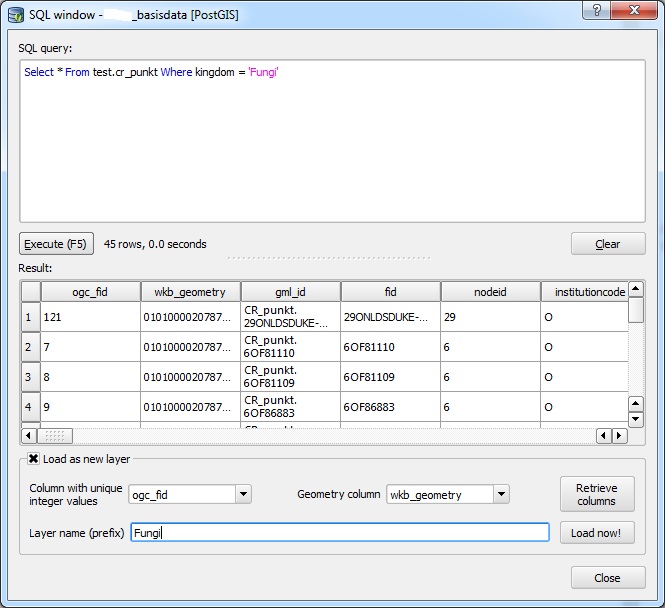665x608 pixels.
Task: Click the Execute (F5) button
Action: pos(56,244)
